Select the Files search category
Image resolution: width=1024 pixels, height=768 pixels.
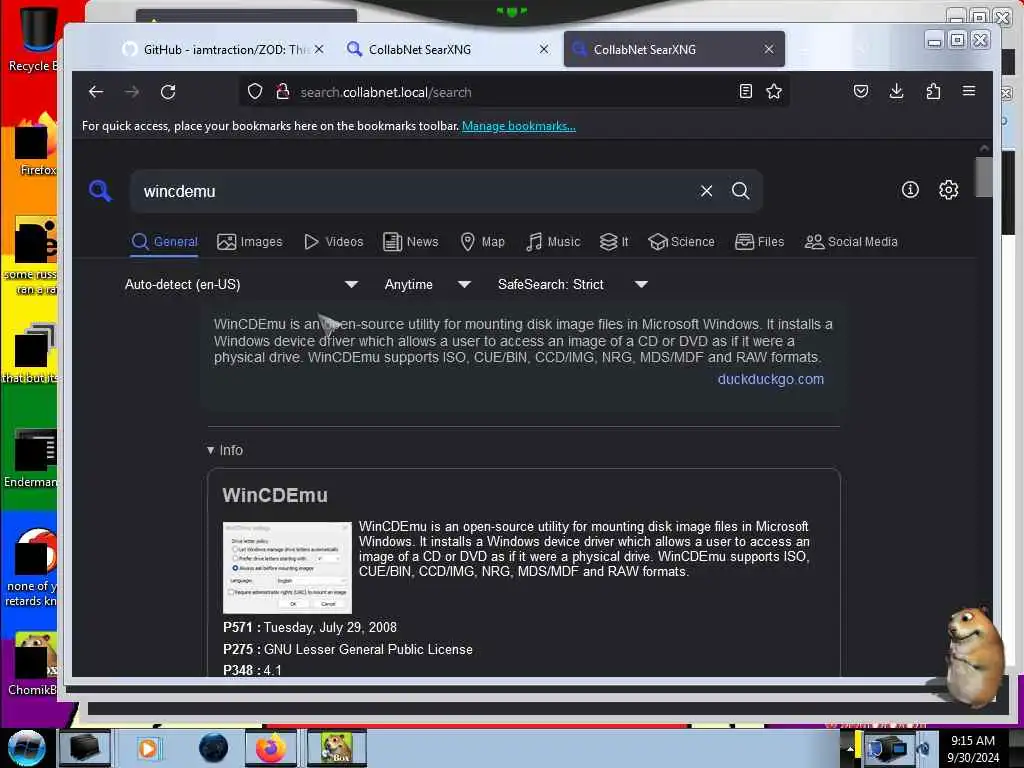(760, 242)
